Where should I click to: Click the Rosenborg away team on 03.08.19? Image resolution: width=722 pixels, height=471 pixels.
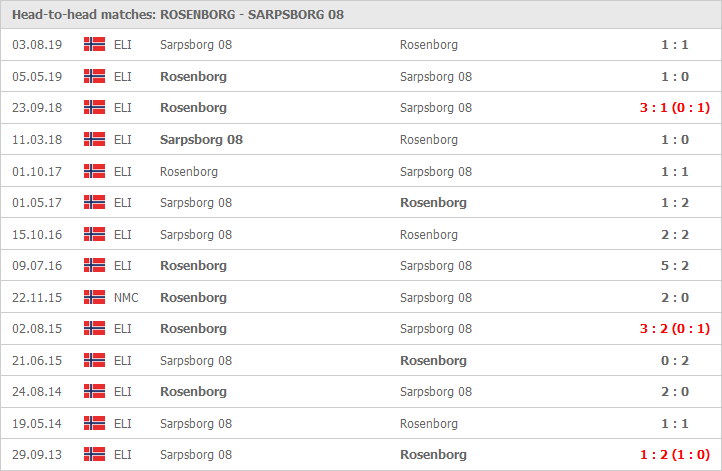click(429, 45)
